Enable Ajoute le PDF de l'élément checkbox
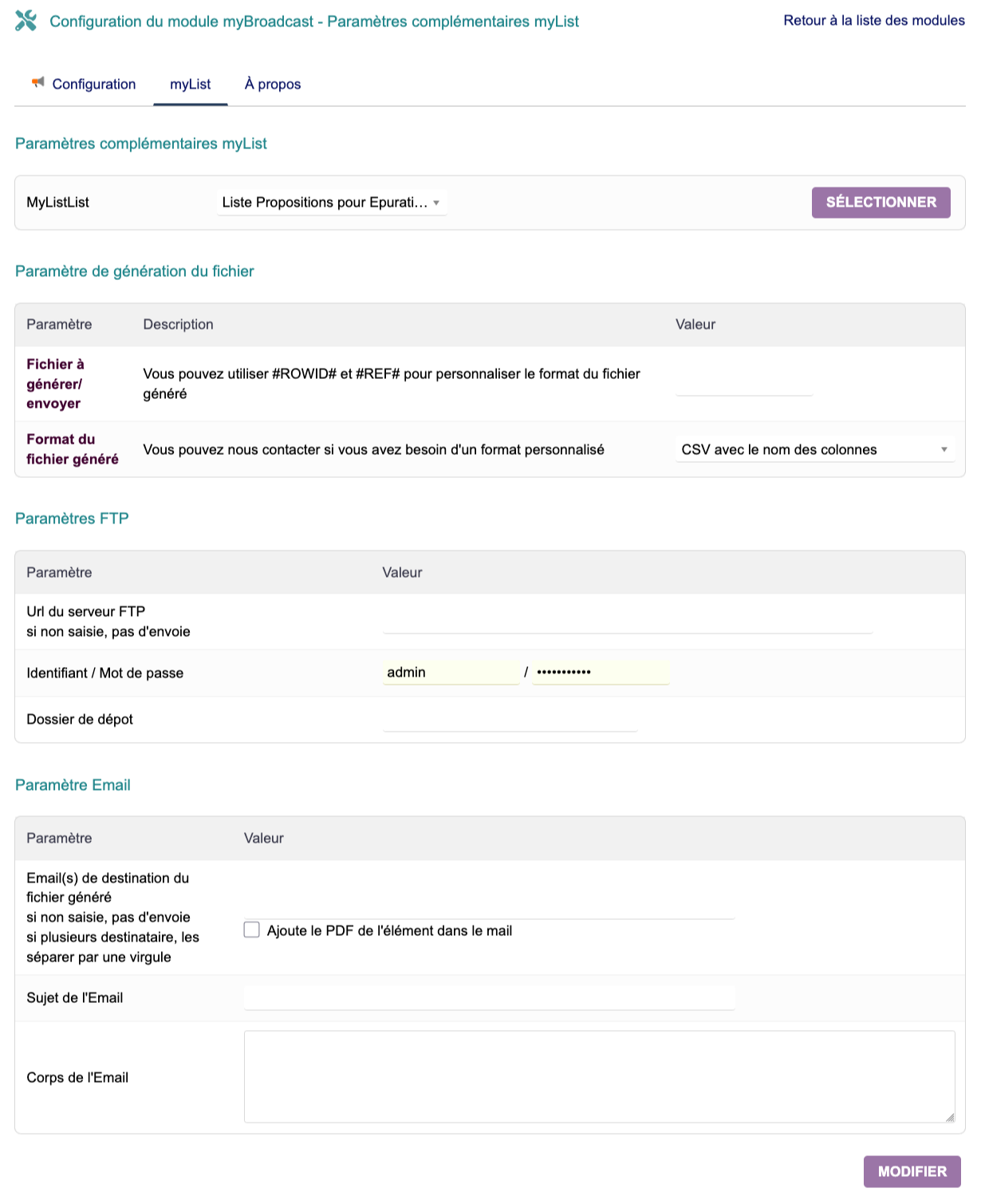Image resolution: width=981 pixels, height=1204 pixels. point(252,930)
